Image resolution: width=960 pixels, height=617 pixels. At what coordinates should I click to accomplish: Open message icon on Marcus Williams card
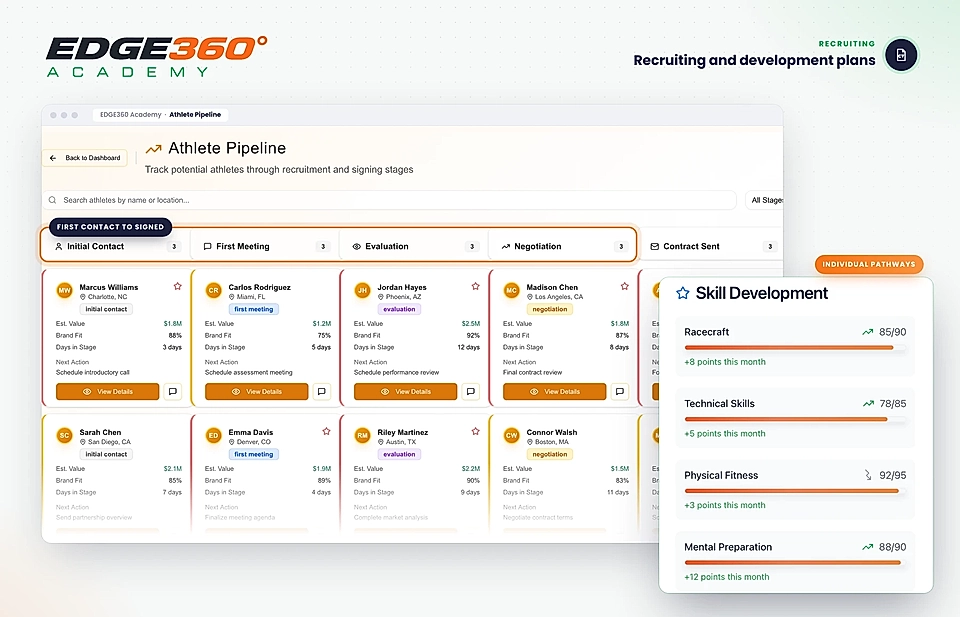173,392
